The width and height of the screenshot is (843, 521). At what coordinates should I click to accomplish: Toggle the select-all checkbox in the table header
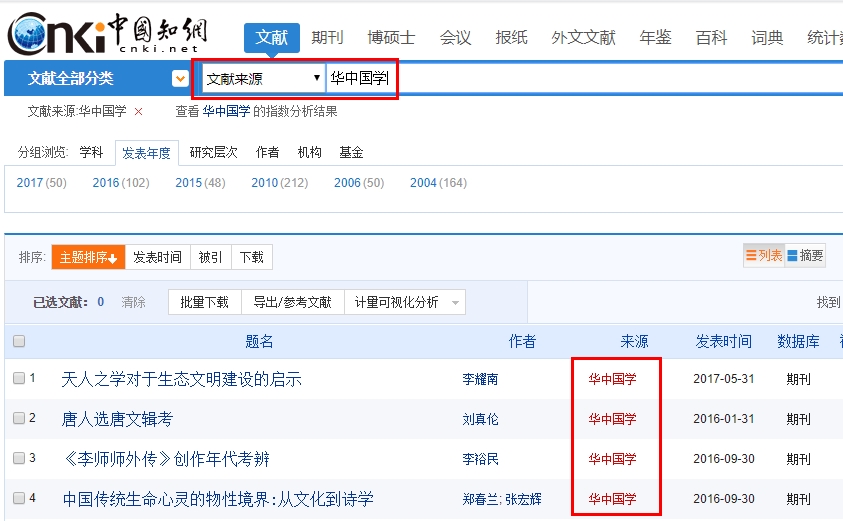tap(19, 342)
